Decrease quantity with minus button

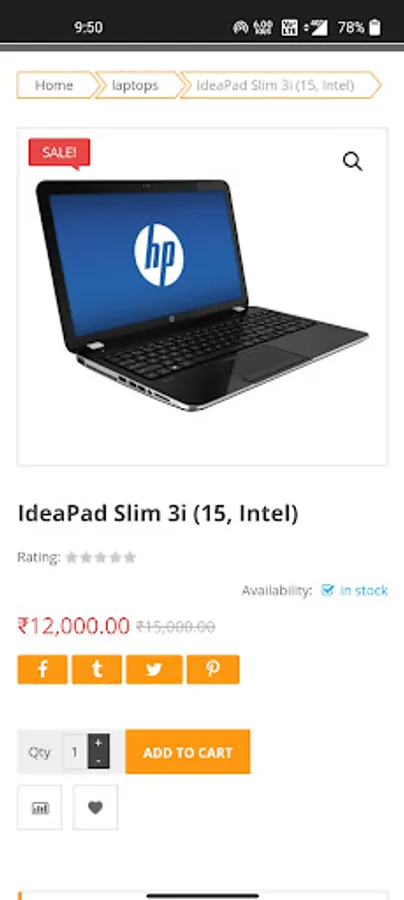98,760
